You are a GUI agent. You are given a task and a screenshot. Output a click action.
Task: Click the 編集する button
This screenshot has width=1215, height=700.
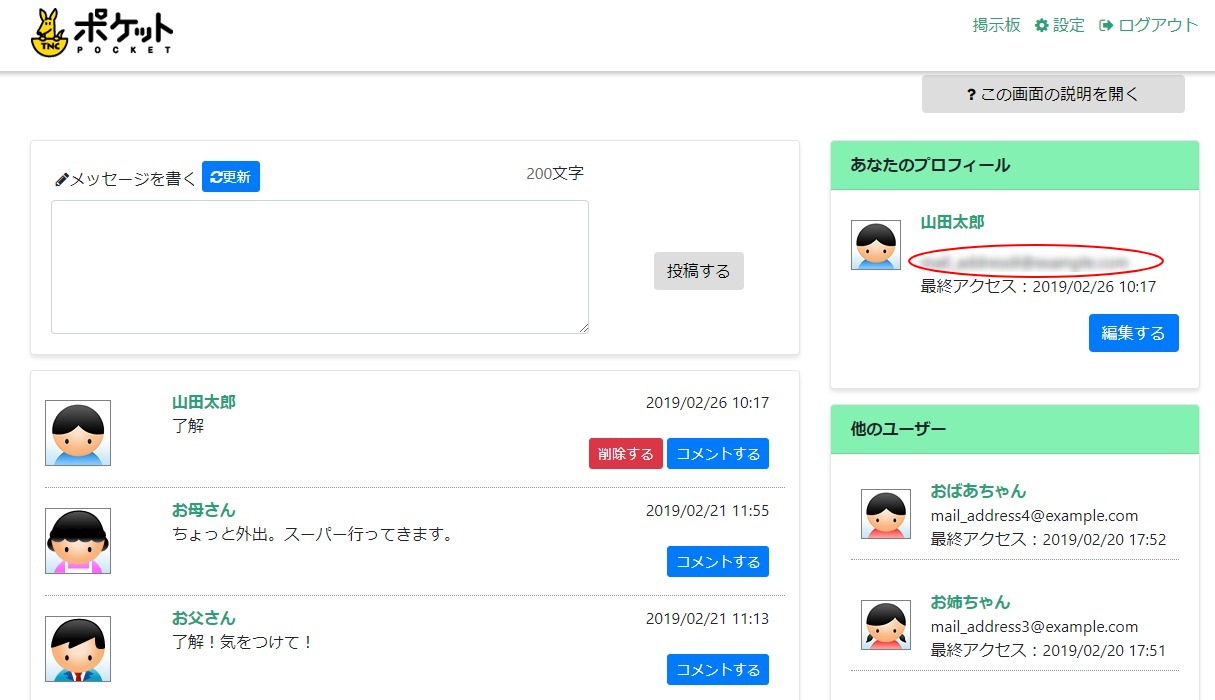[x=1134, y=333]
